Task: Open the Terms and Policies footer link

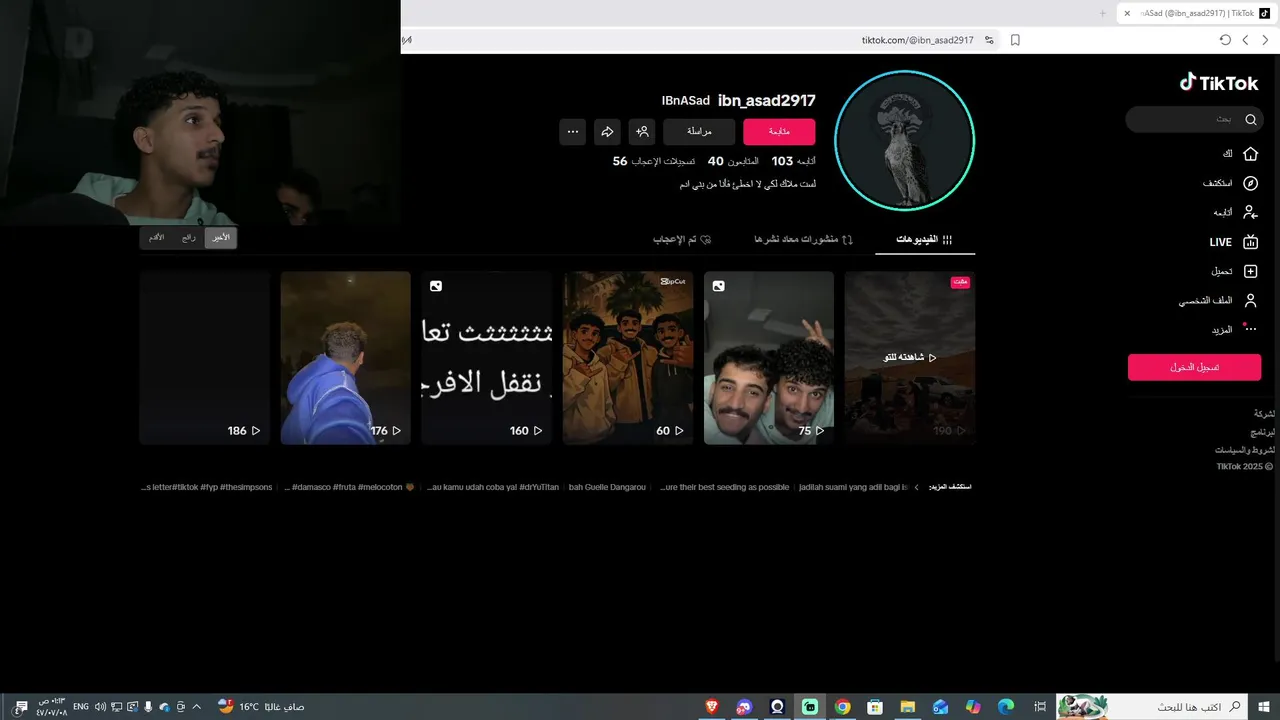Action: click(1245, 450)
